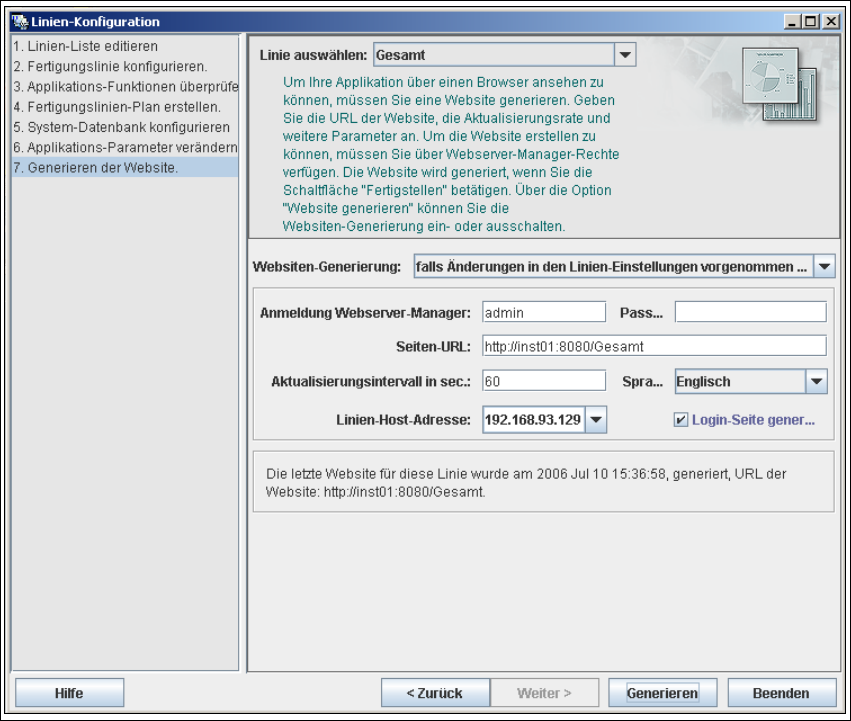Minimize the Linien-Konfiguration window

click(792, 22)
